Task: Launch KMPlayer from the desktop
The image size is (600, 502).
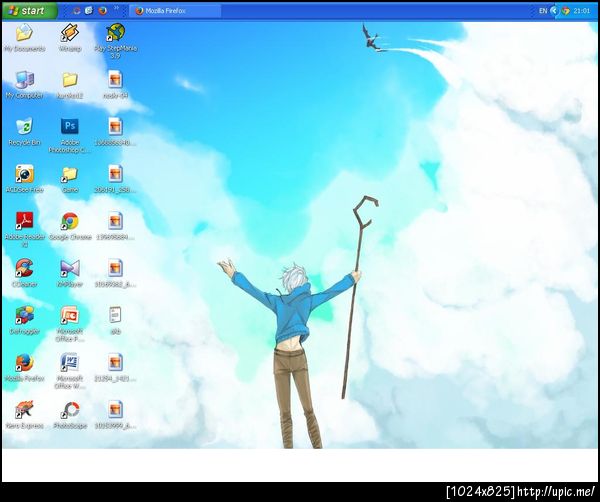Action: tap(70, 273)
